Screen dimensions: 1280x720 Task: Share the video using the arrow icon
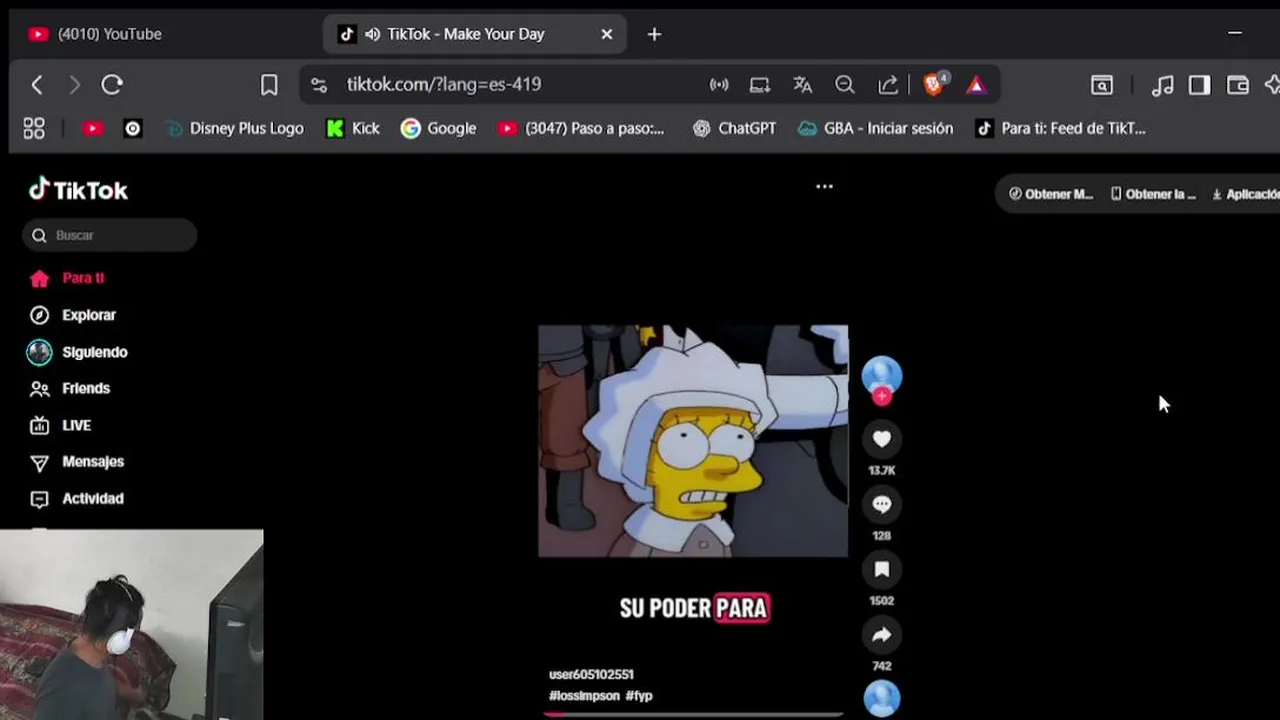tap(881, 635)
